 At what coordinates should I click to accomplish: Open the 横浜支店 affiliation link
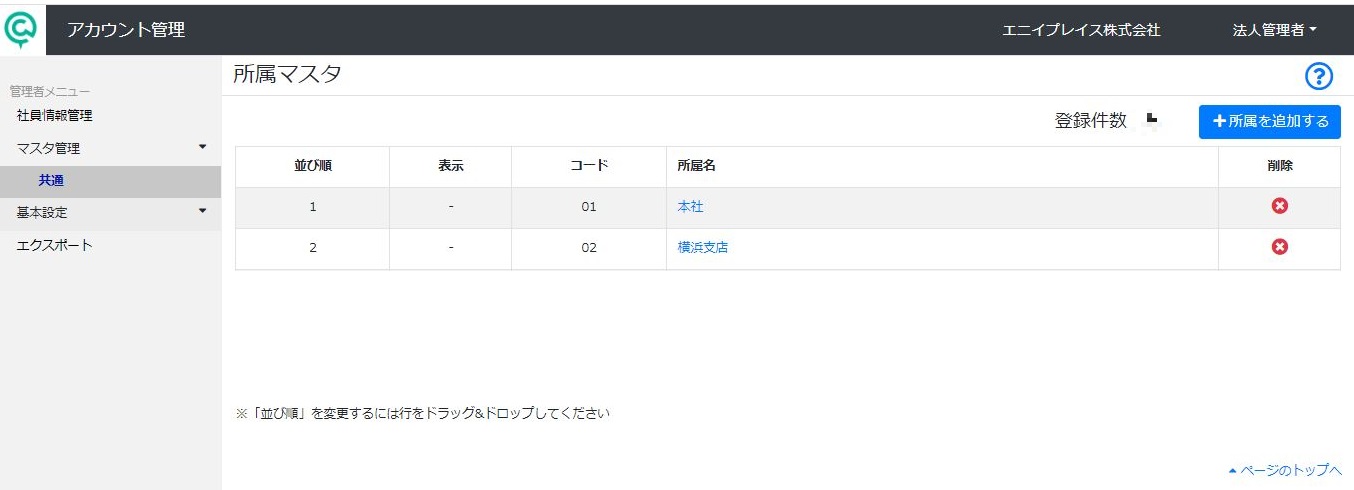[x=703, y=248]
